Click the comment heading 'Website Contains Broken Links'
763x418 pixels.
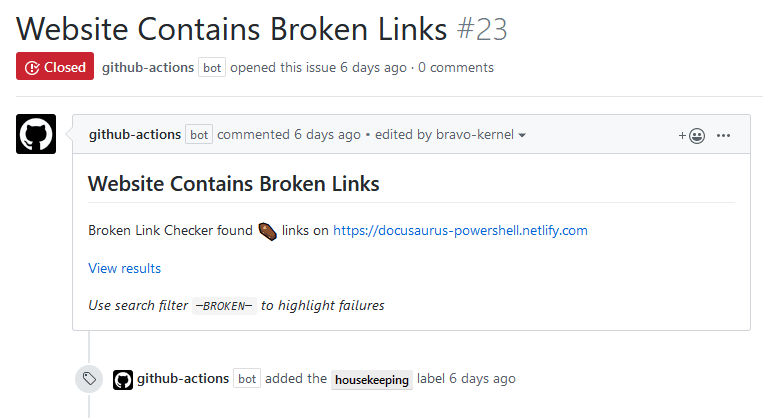233,183
